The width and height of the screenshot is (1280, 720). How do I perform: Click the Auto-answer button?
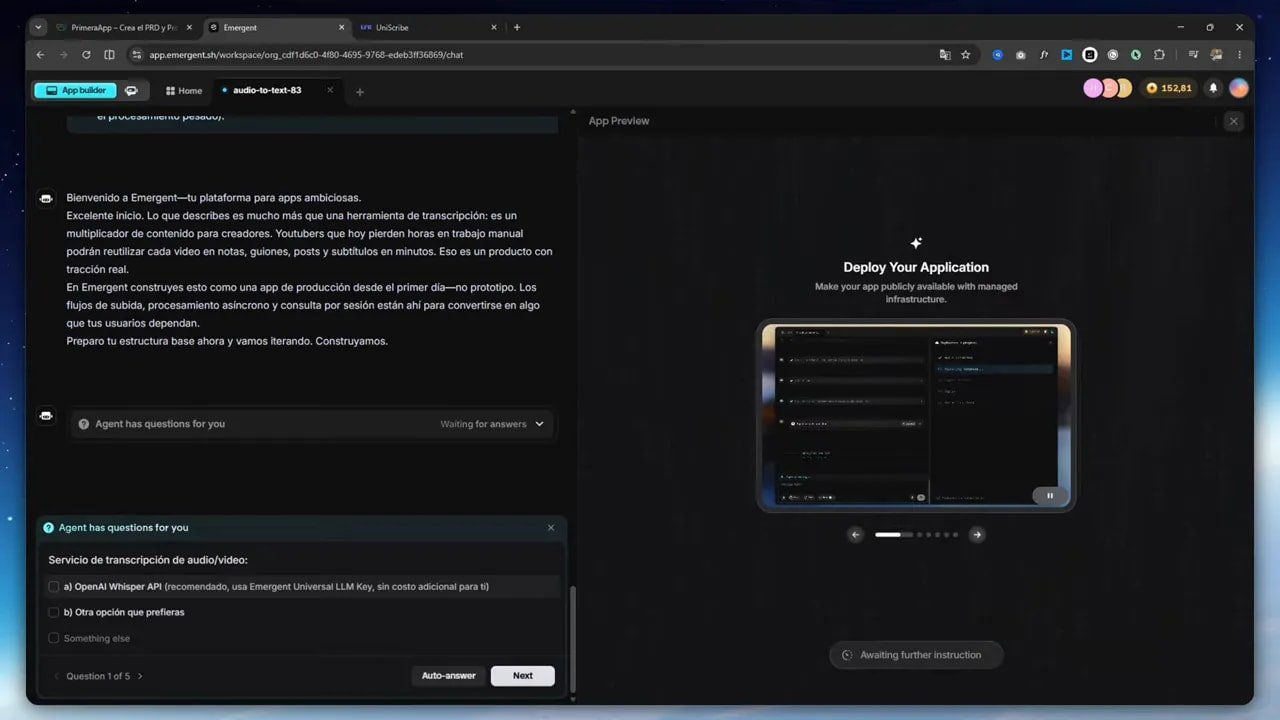(x=448, y=676)
